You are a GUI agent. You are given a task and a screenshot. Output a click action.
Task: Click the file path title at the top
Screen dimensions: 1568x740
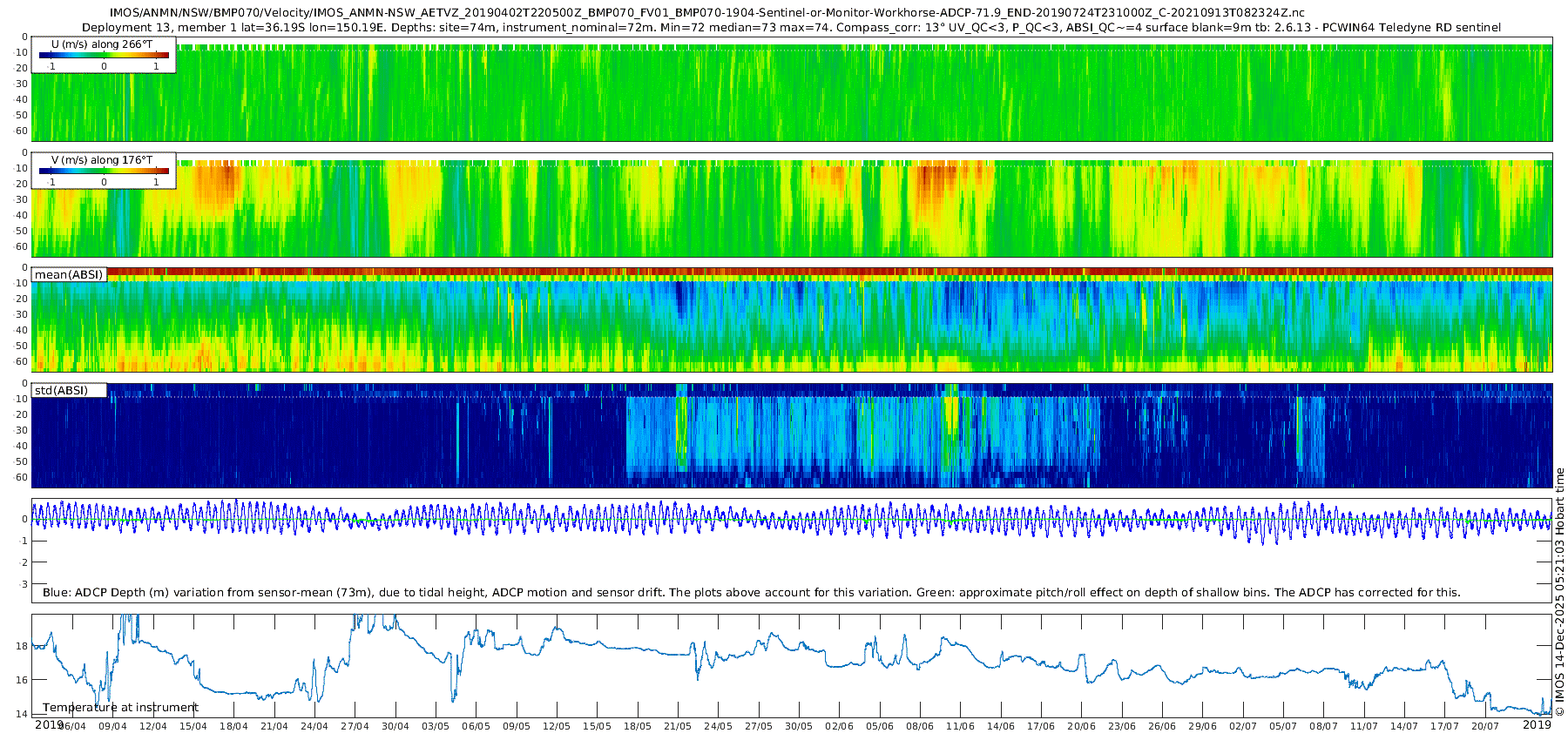[x=706, y=13]
